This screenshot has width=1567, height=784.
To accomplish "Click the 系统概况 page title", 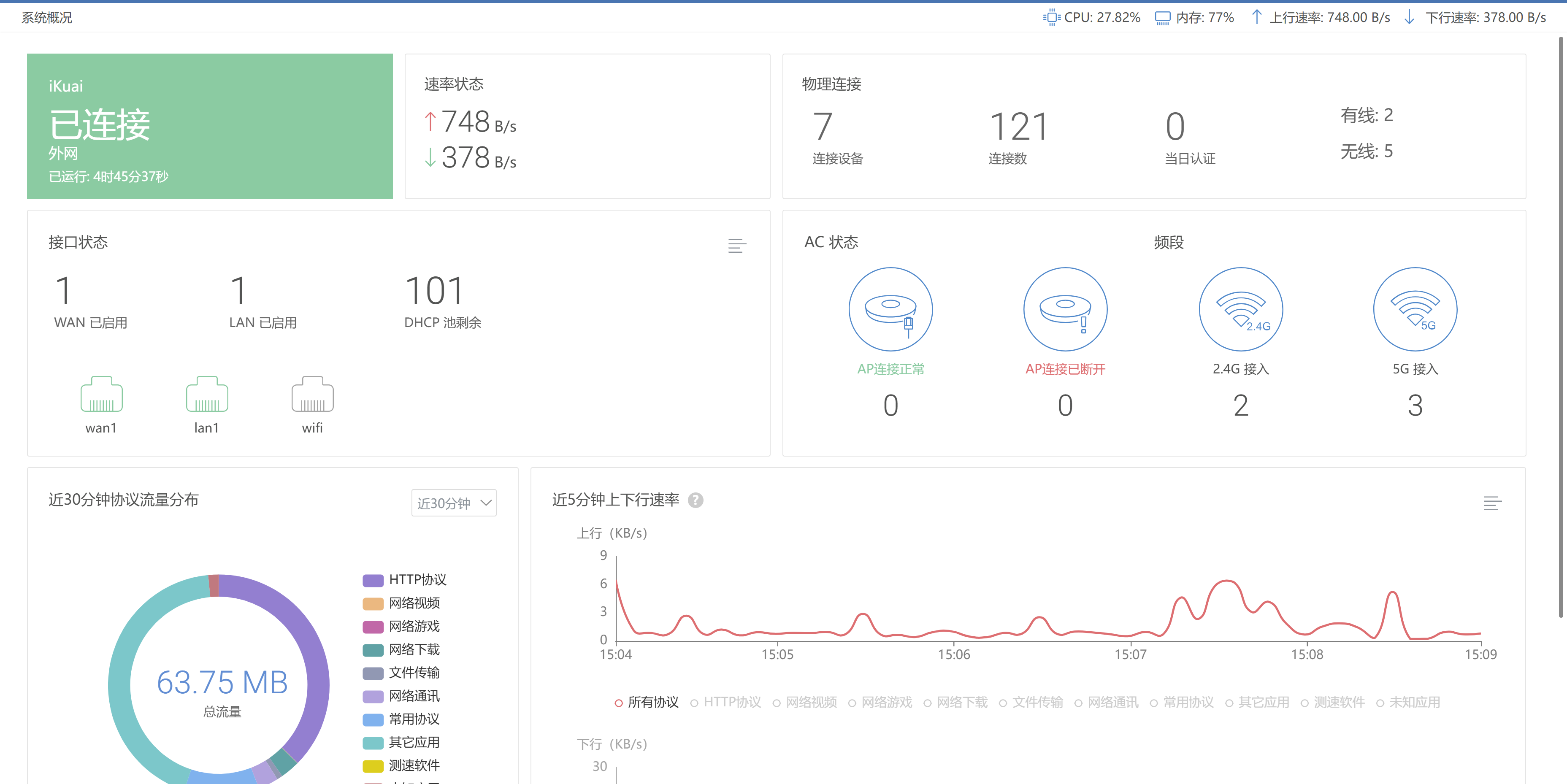I will pyautogui.click(x=47, y=18).
